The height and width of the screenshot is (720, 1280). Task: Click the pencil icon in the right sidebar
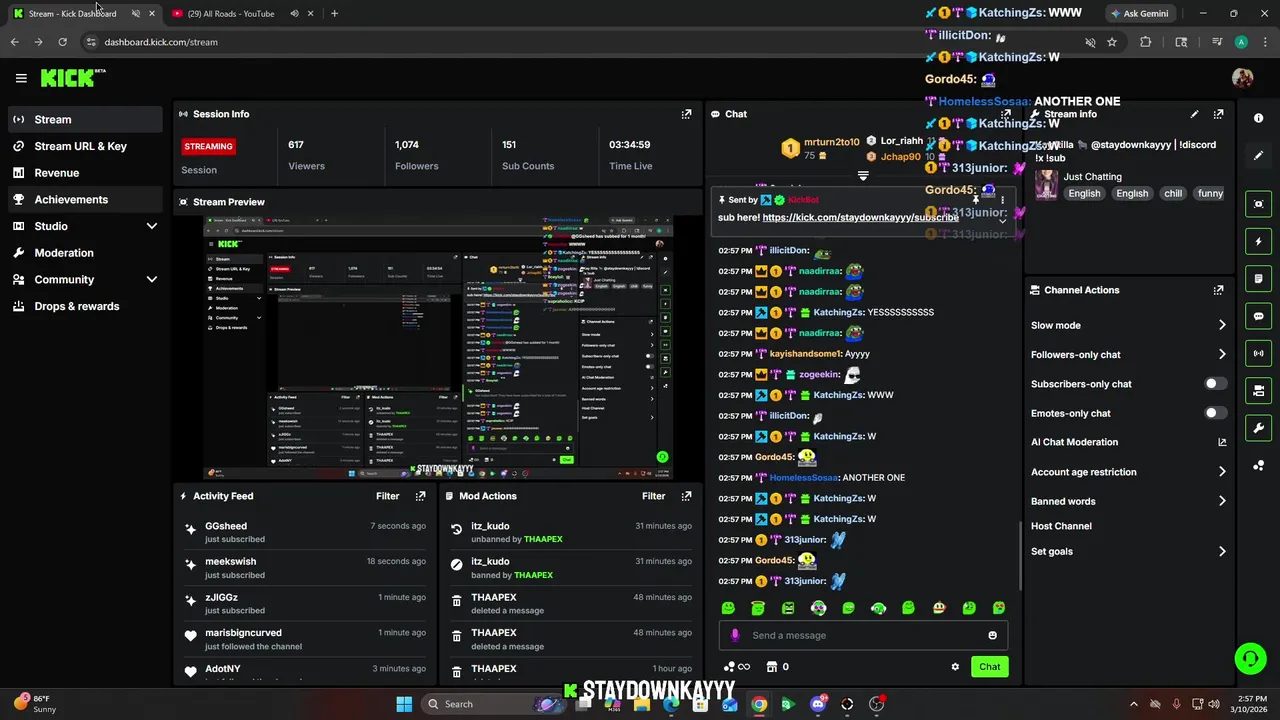[x=1258, y=156]
